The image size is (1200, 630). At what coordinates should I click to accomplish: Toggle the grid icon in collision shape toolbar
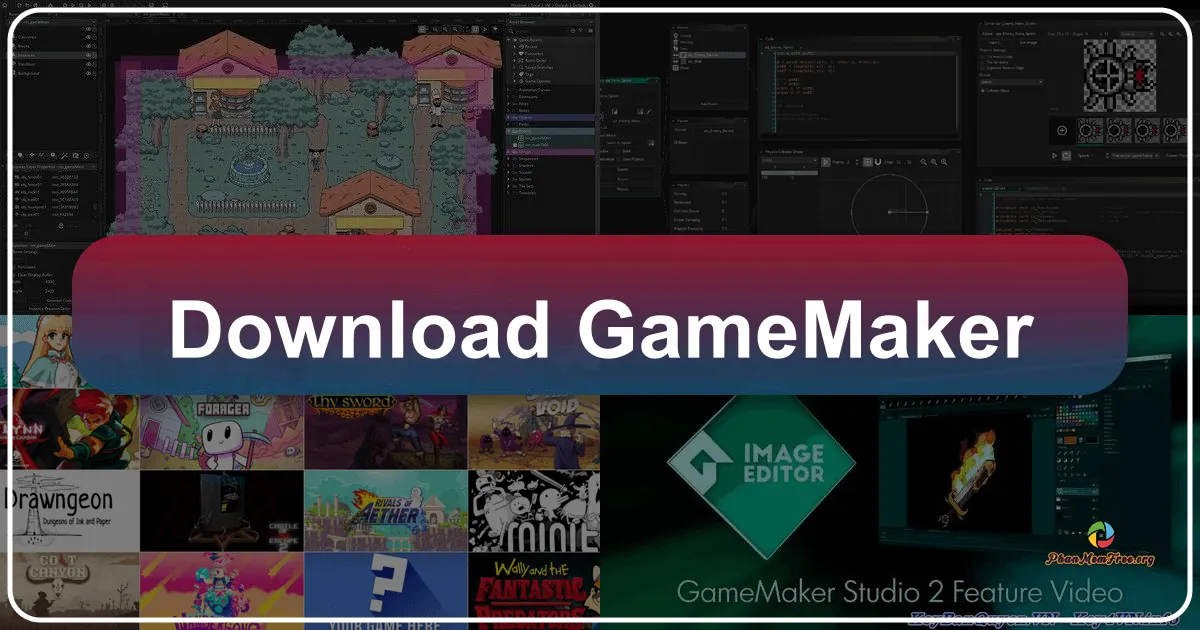tap(868, 162)
